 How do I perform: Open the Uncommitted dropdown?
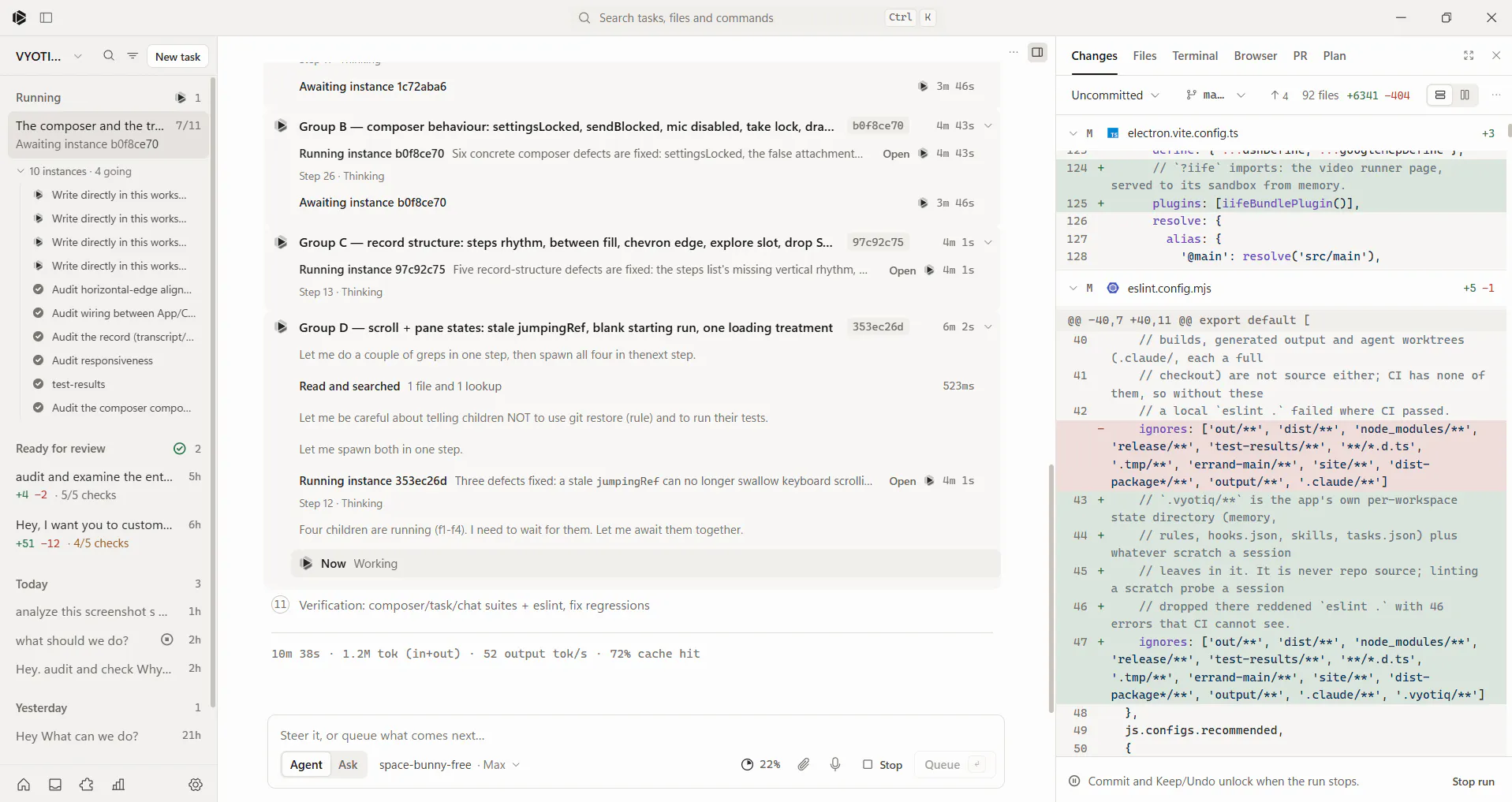point(1114,95)
